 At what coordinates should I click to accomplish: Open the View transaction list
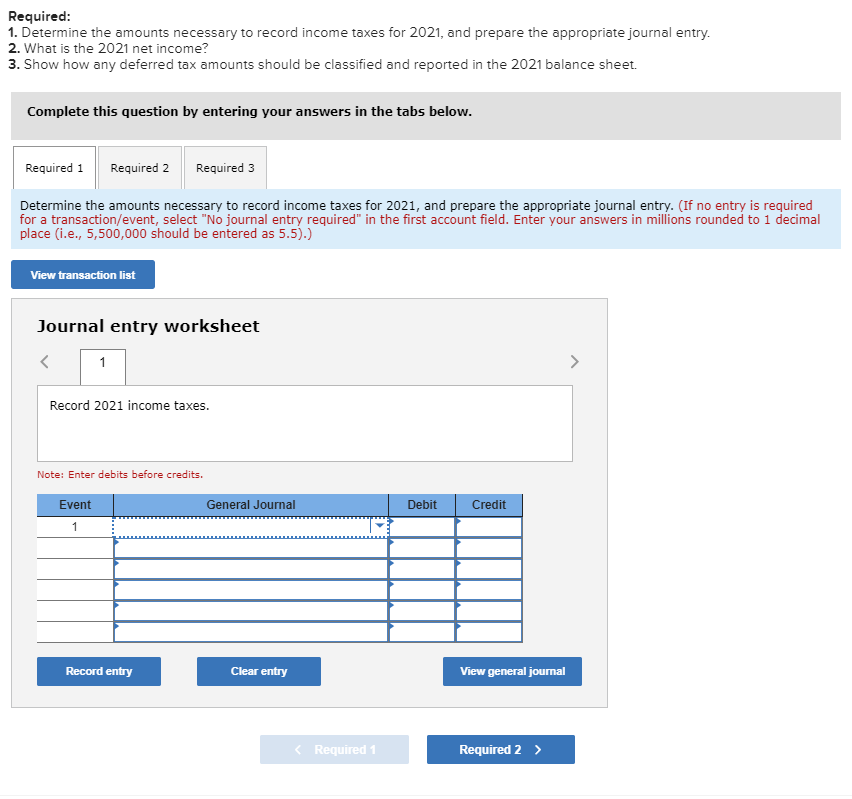(x=82, y=274)
